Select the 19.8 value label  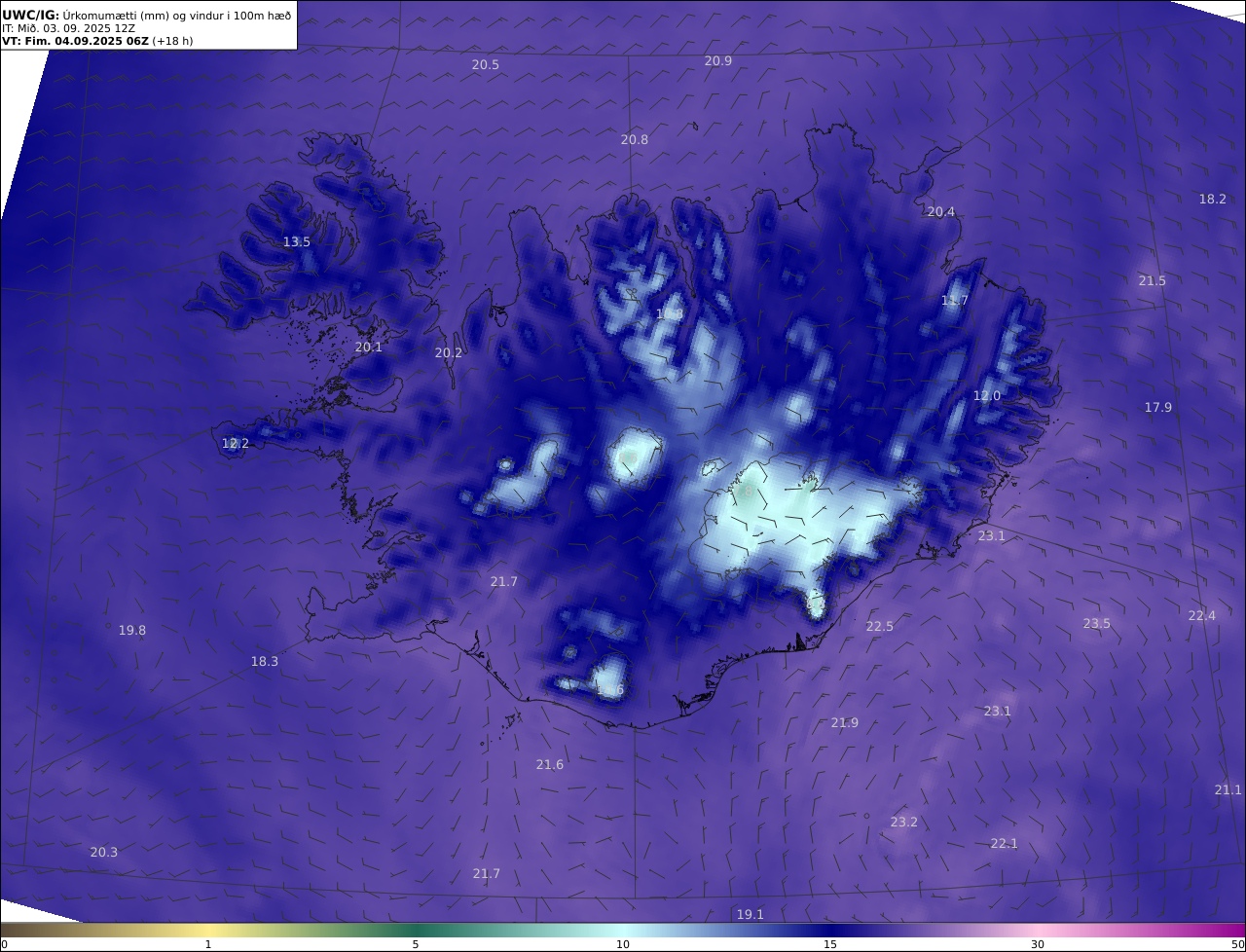(x=132, y=631)
